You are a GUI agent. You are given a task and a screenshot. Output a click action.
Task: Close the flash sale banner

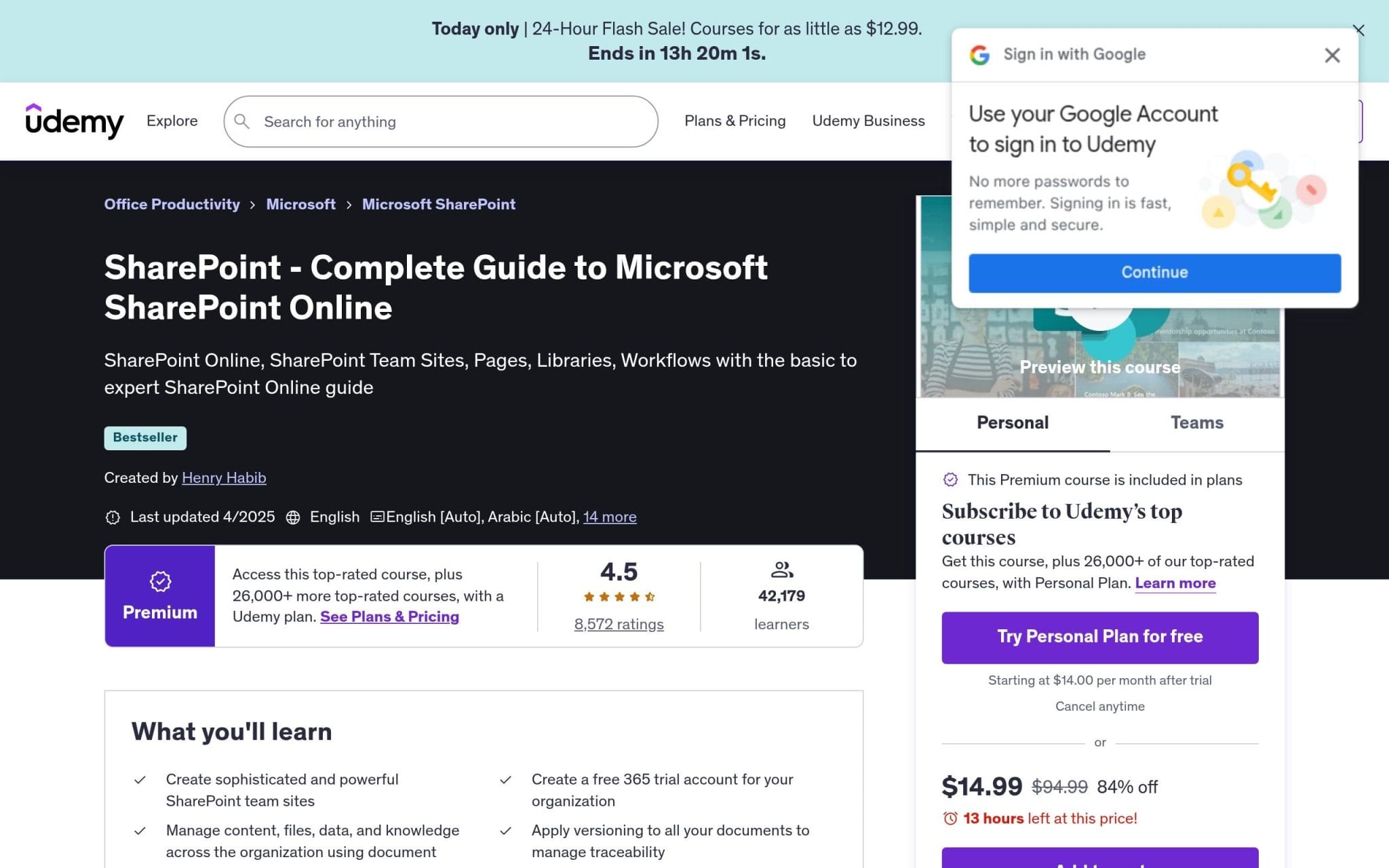(x=1358, y=30)
